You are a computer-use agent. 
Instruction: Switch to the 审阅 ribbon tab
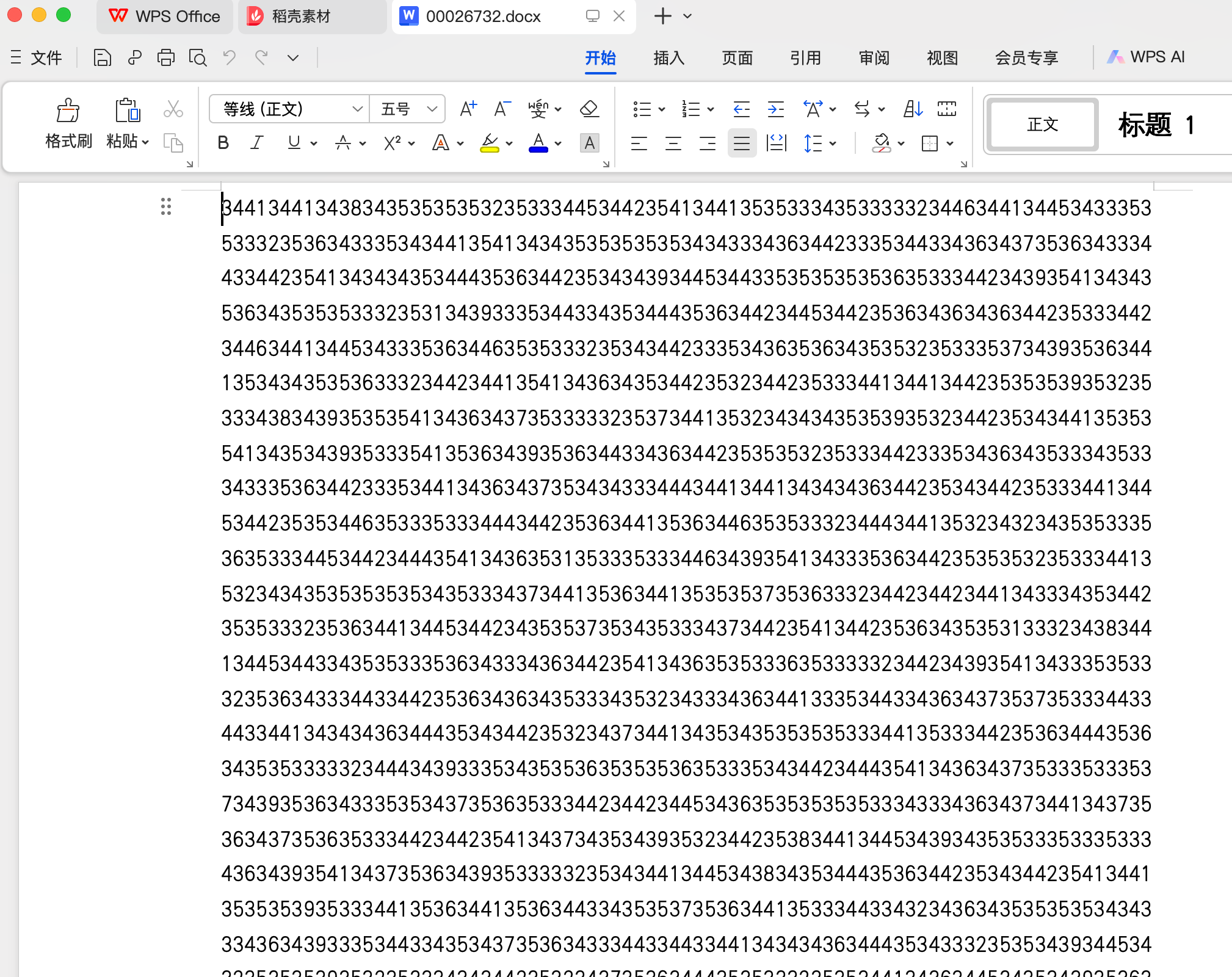[874, 57]
